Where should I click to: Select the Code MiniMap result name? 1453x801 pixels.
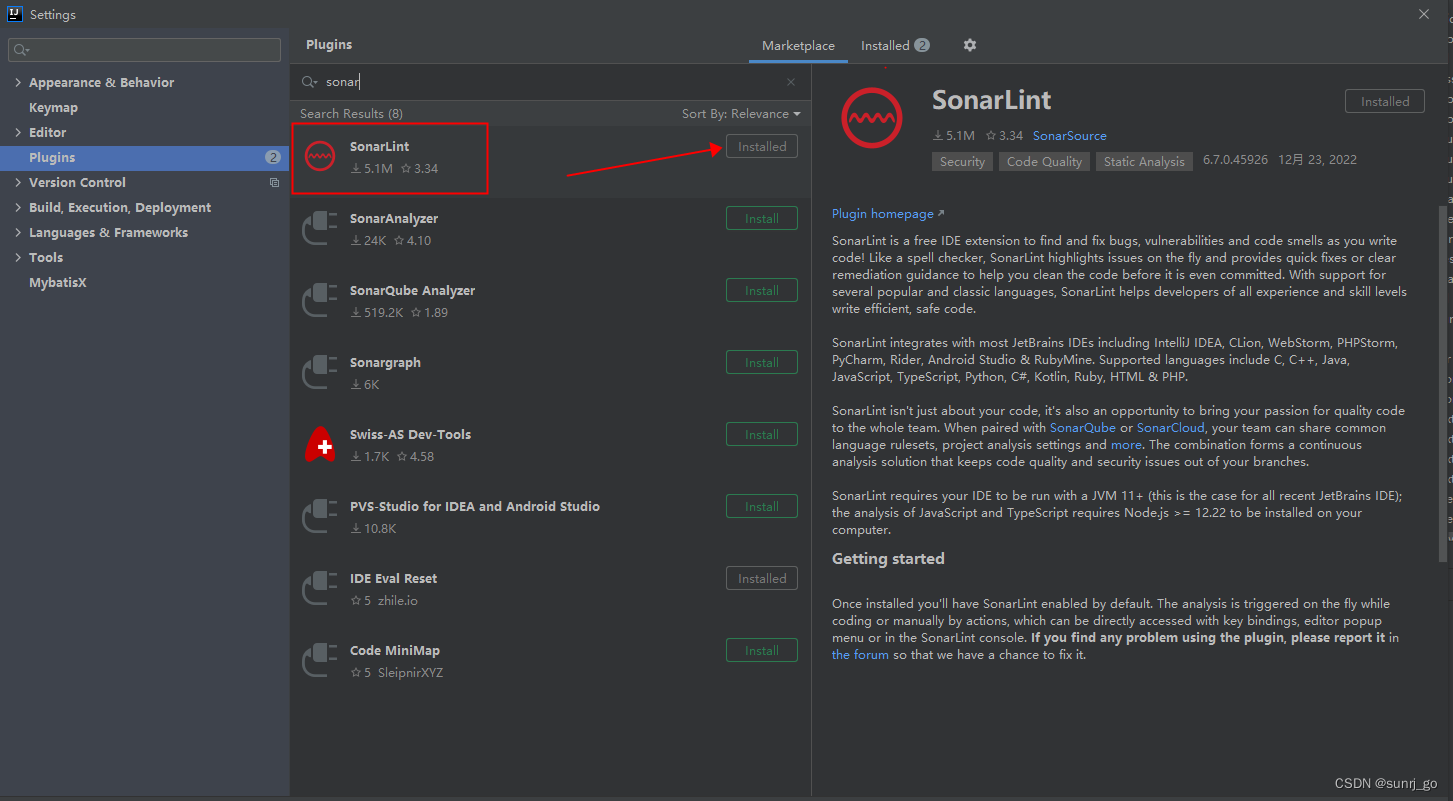click(395, 651)
